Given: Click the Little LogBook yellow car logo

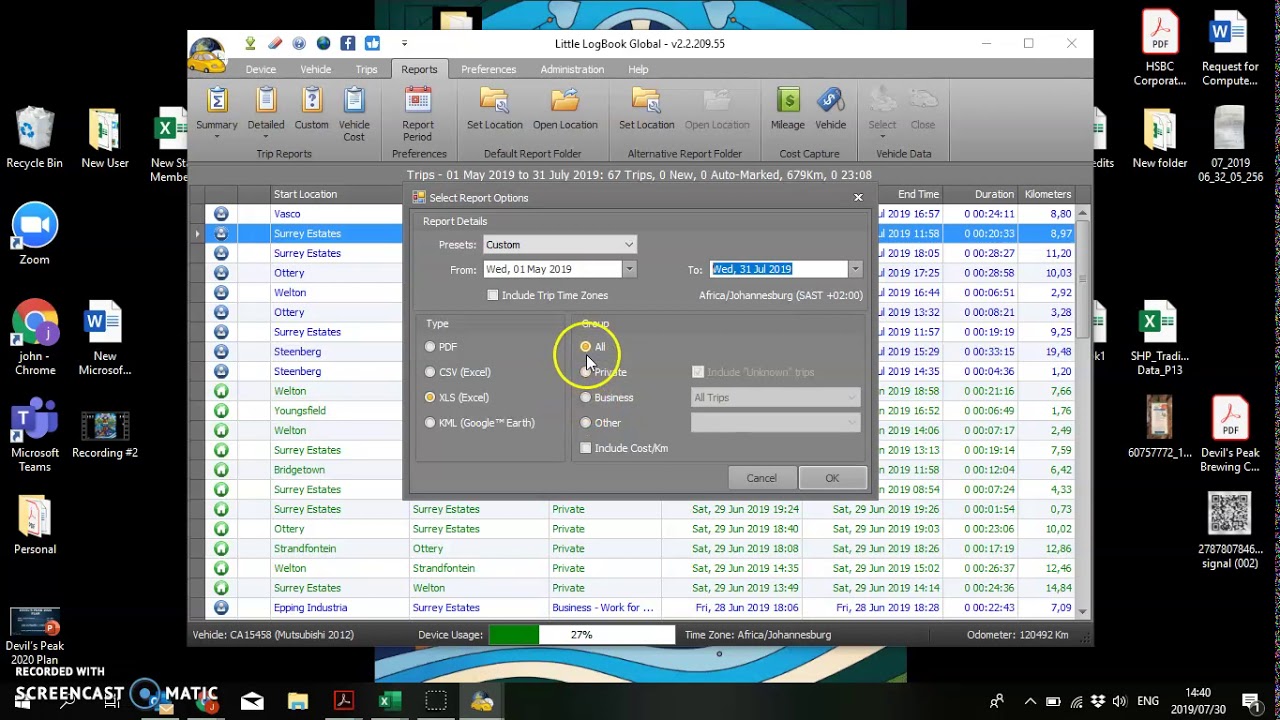Looking at the screenshot, I should [x=207, y=55].
